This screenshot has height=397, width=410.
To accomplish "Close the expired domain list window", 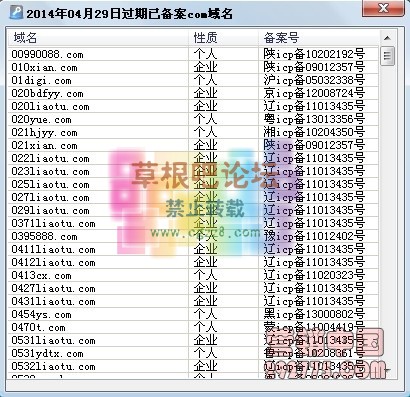I will click(x=383, y=8).
